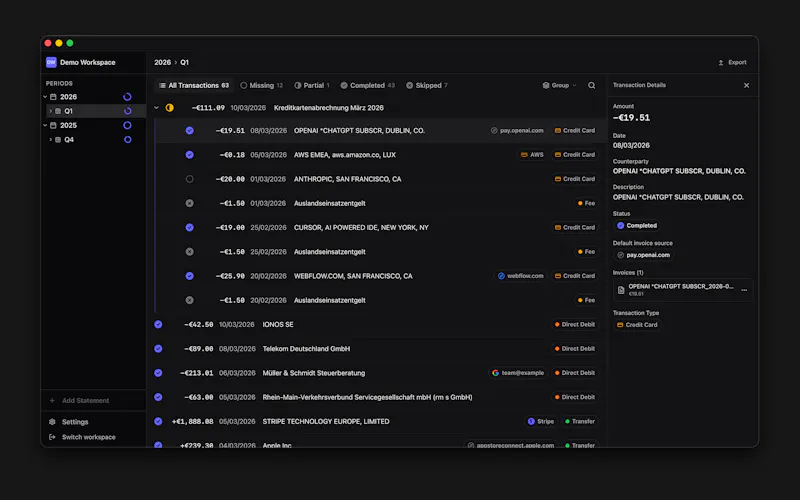The height and width of the screenshot is (500, 800).
Task: Click status check on Telekom Deutschland row
Action: pos(158,348)
